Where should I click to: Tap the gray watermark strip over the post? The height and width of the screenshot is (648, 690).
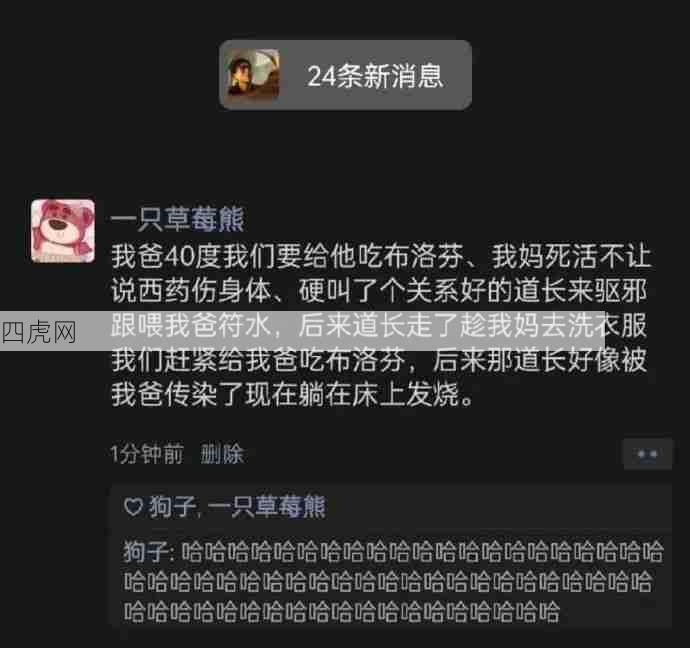click(x=302, y=331)
